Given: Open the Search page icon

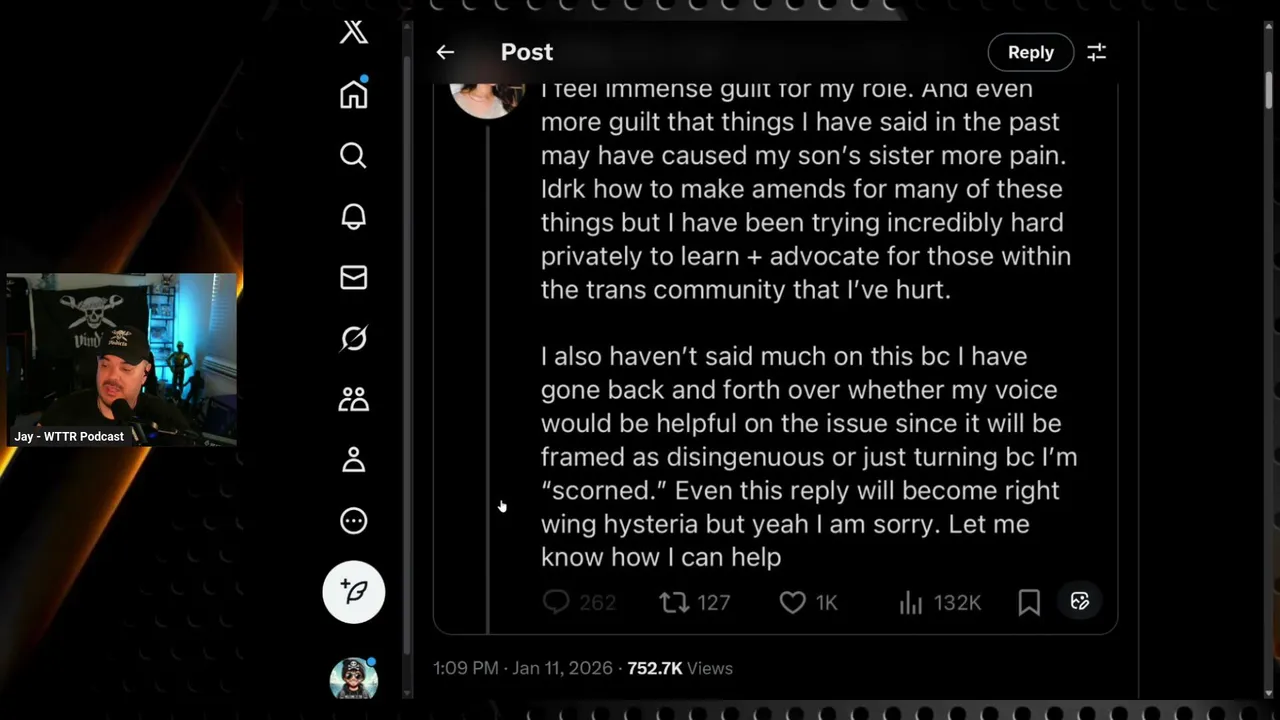Looking at the screenshot, I should [x=353, y=155].
